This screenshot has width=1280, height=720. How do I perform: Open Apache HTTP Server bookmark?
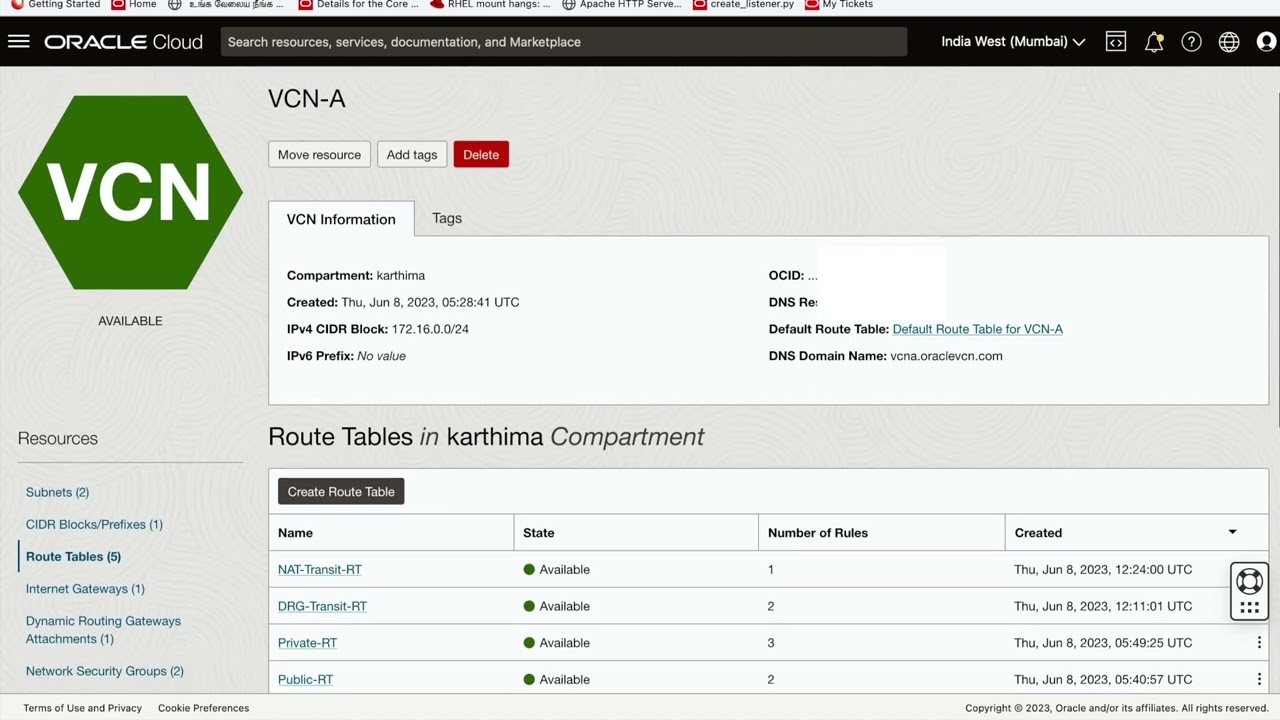tap(622, 5)
